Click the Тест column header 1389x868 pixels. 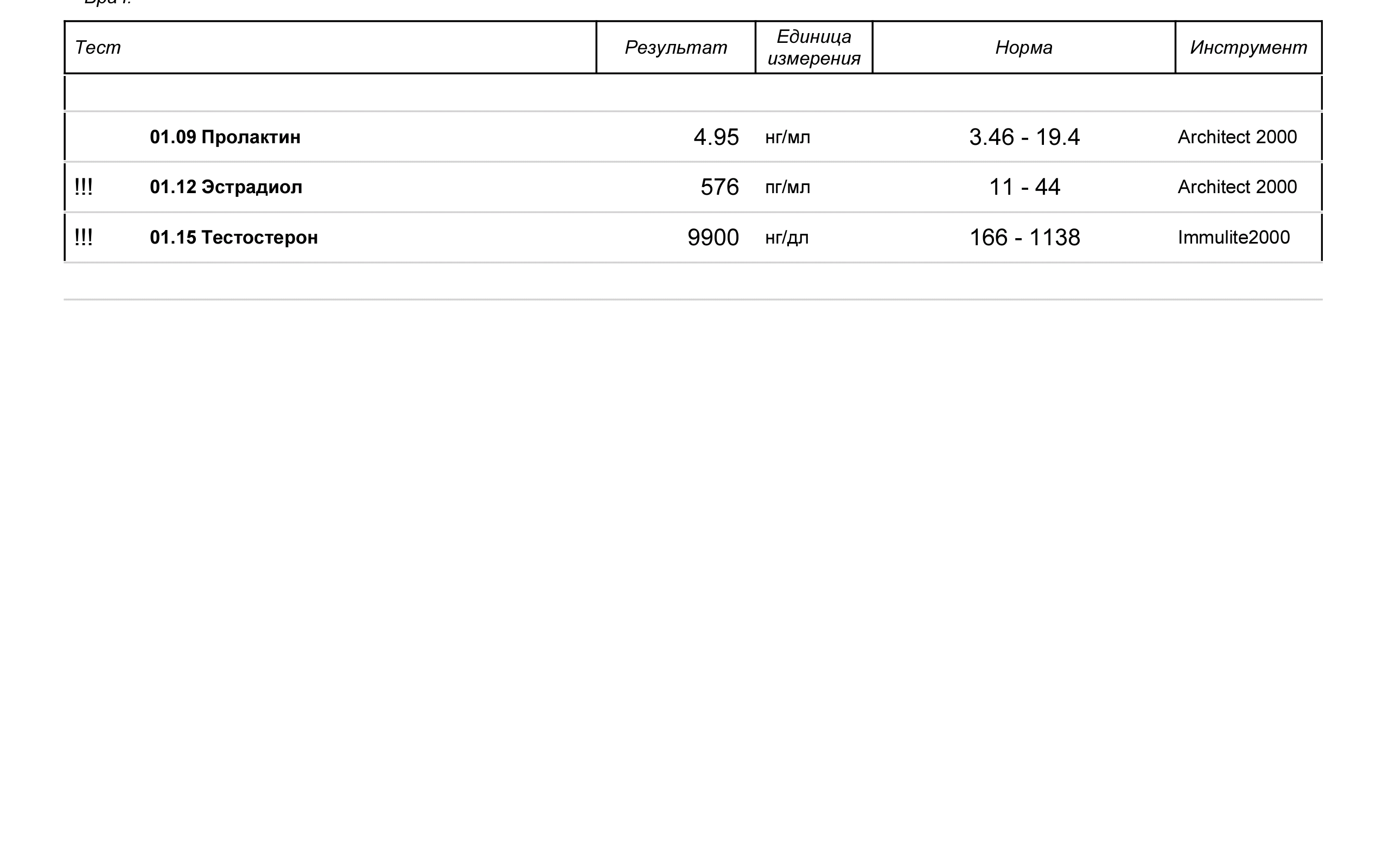[x=98, y=47]
